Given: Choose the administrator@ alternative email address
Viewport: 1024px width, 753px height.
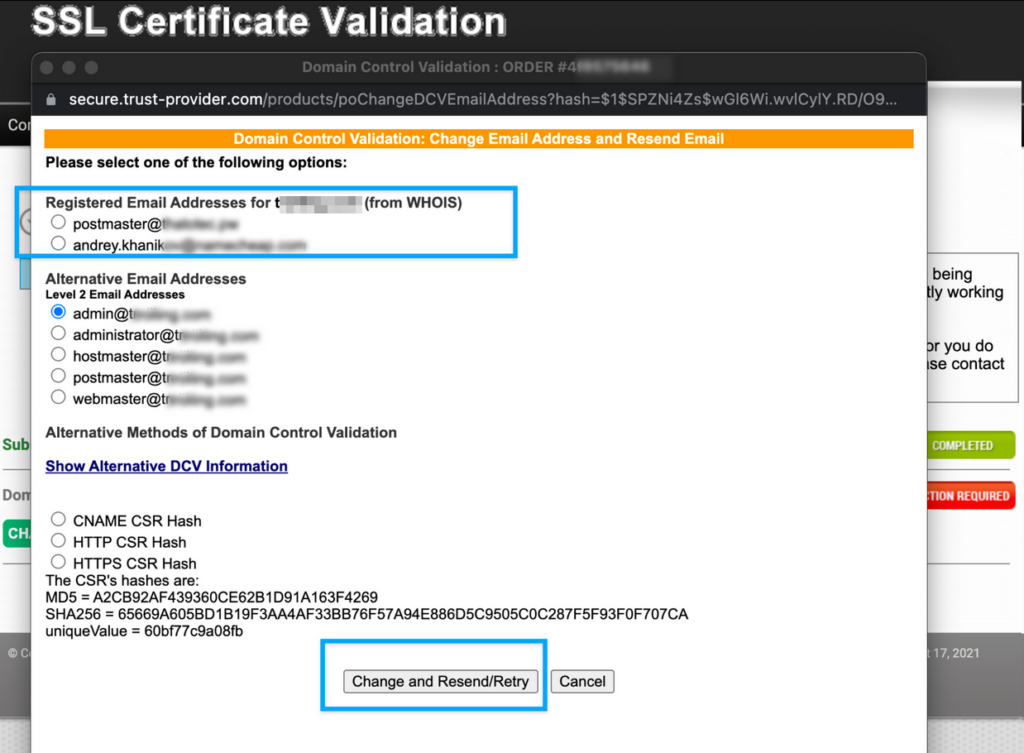Looking at the screenshot, I should (x=57, y=334).
